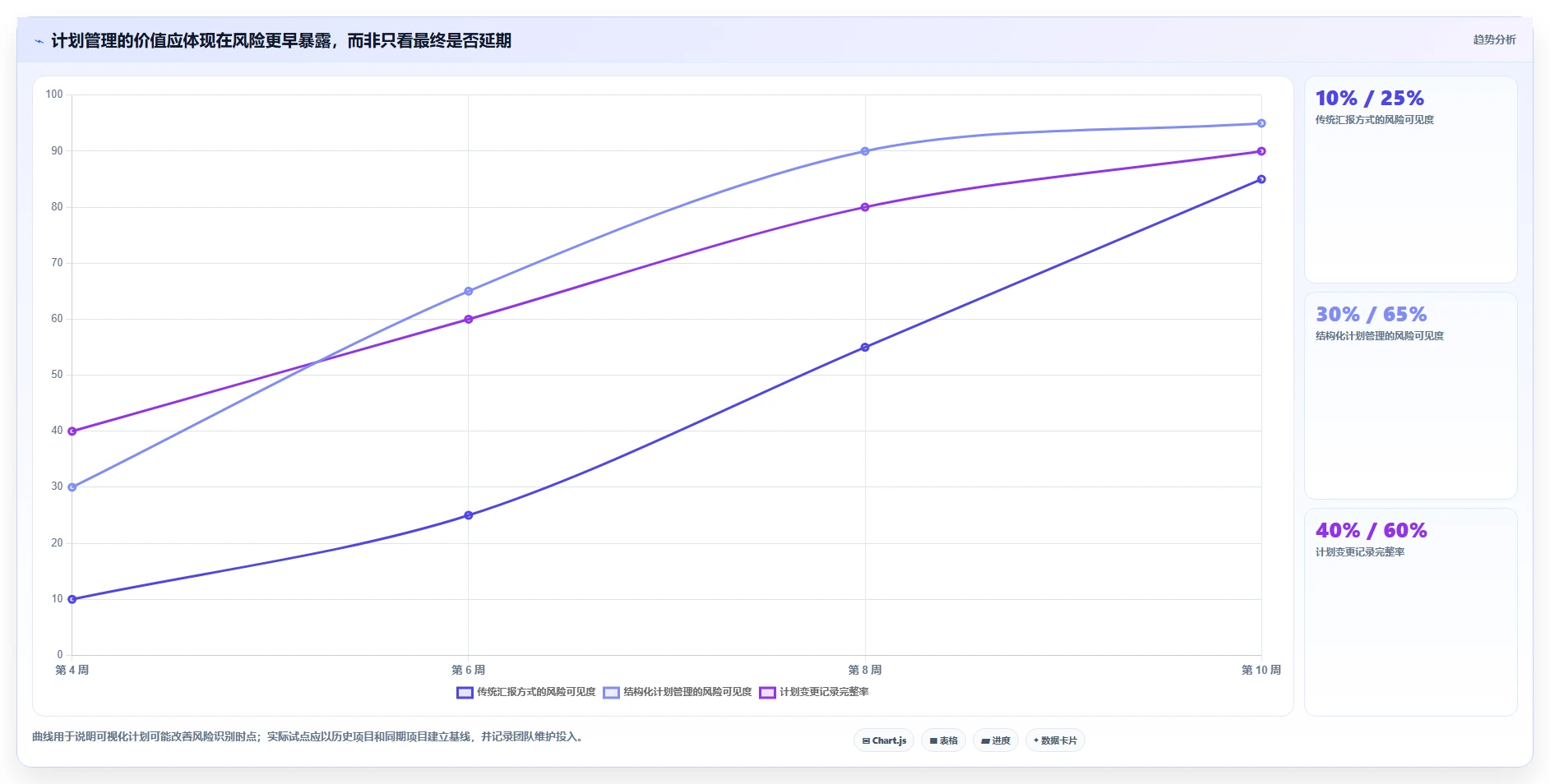
Task: Click 传统汇报 data point at 第 8 周 (55)
Action: [865, 348]
